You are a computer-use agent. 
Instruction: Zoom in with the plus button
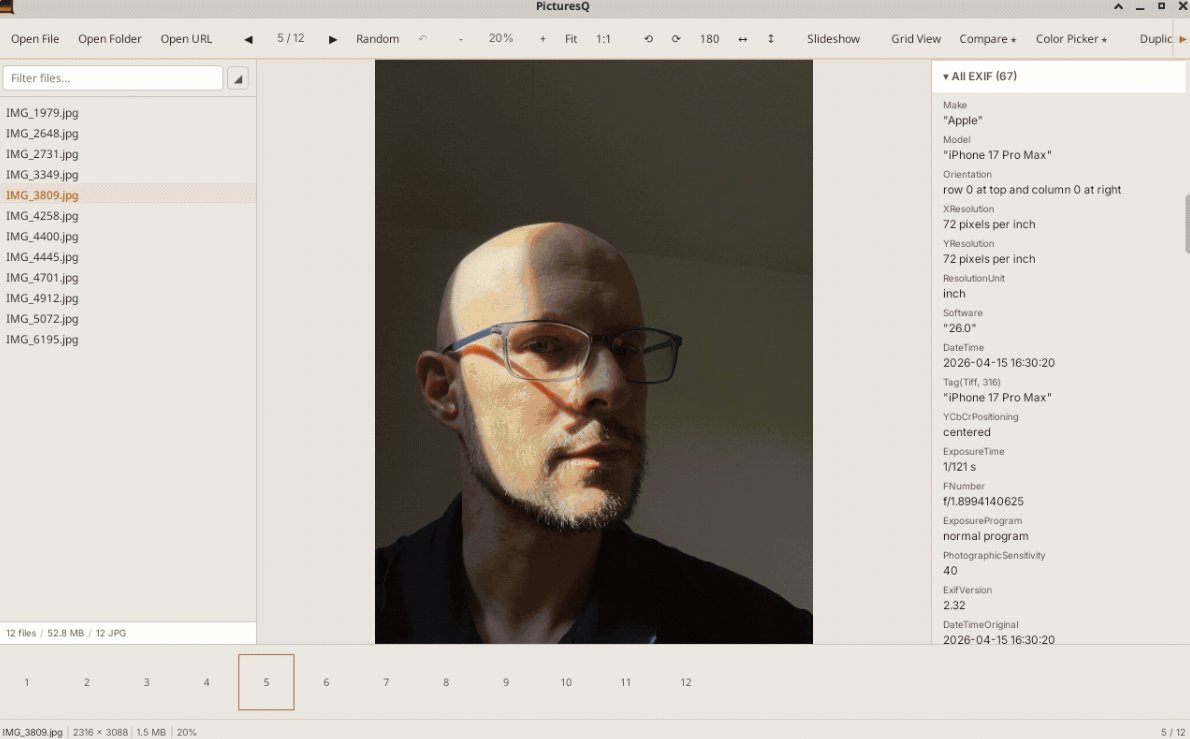tap(543, 39)
